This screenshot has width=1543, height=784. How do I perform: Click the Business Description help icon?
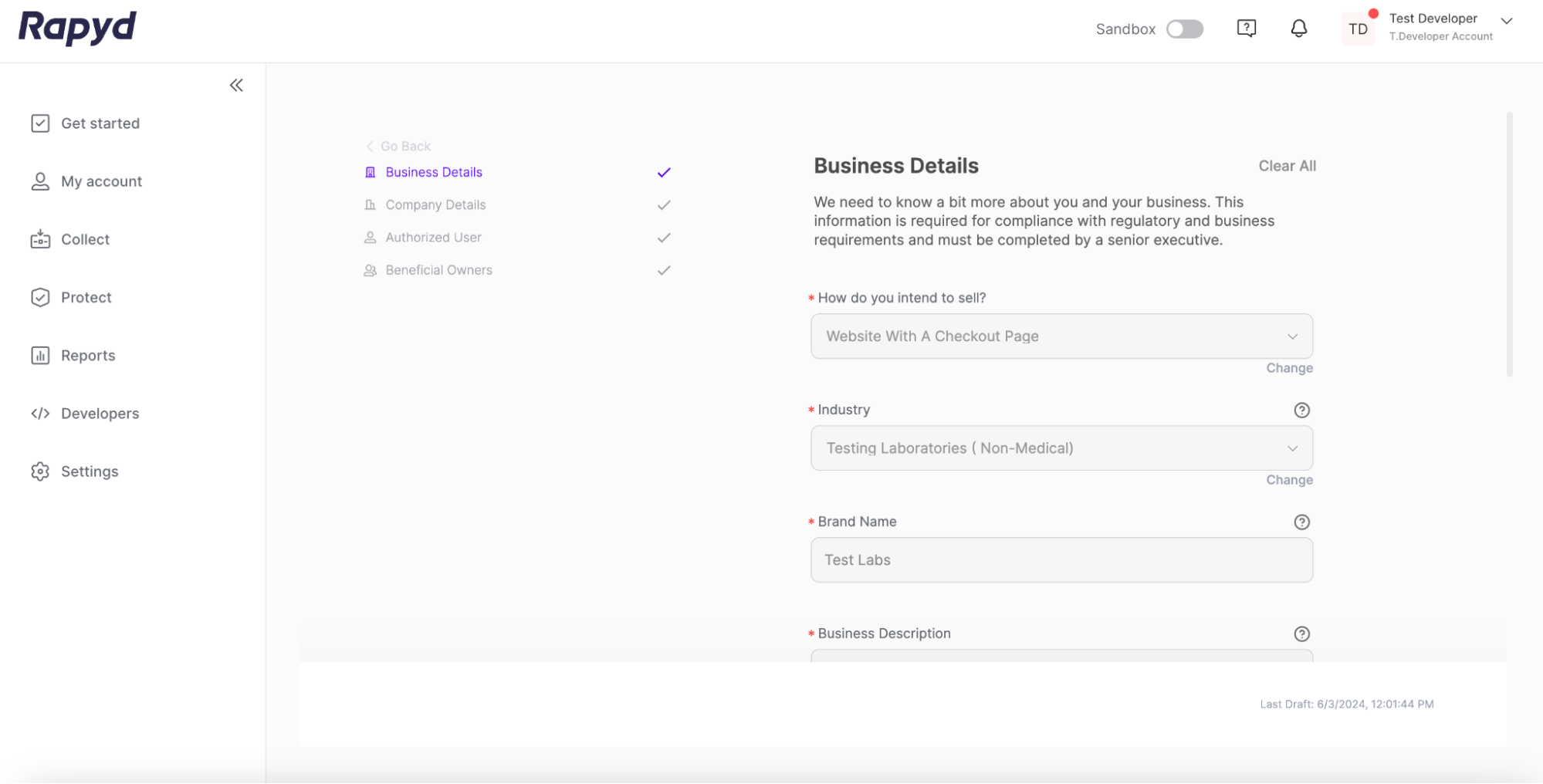pos(1301,634)
